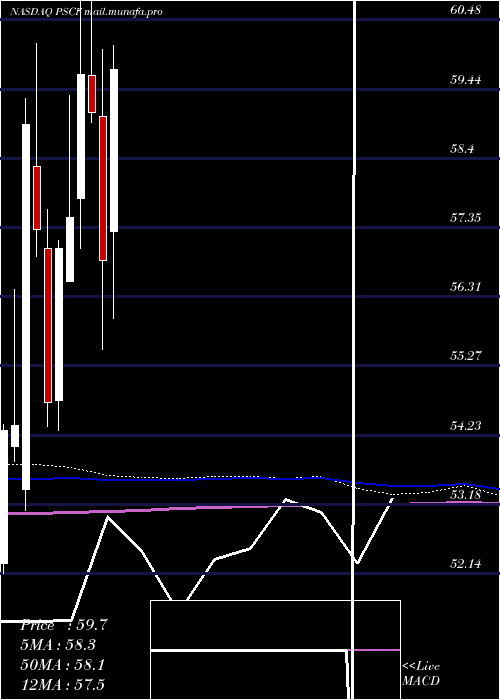The height and width of the screenshot is (700, 500).
Task: Click the 54.23 price axis label
Action: pyautogui.click(x=466, y=426)
